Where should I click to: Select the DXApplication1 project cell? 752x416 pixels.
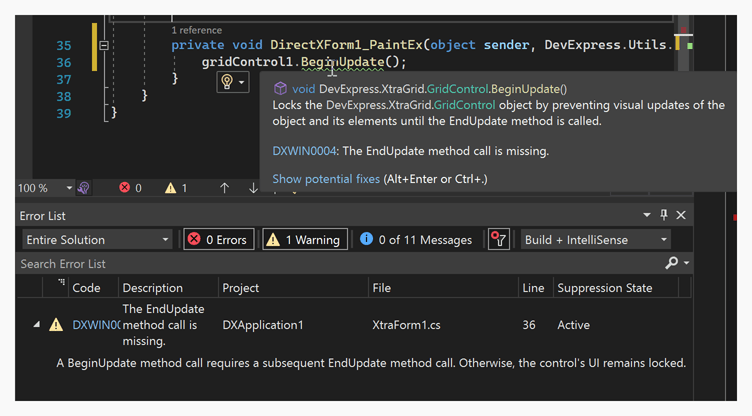(x=263, y=325)
